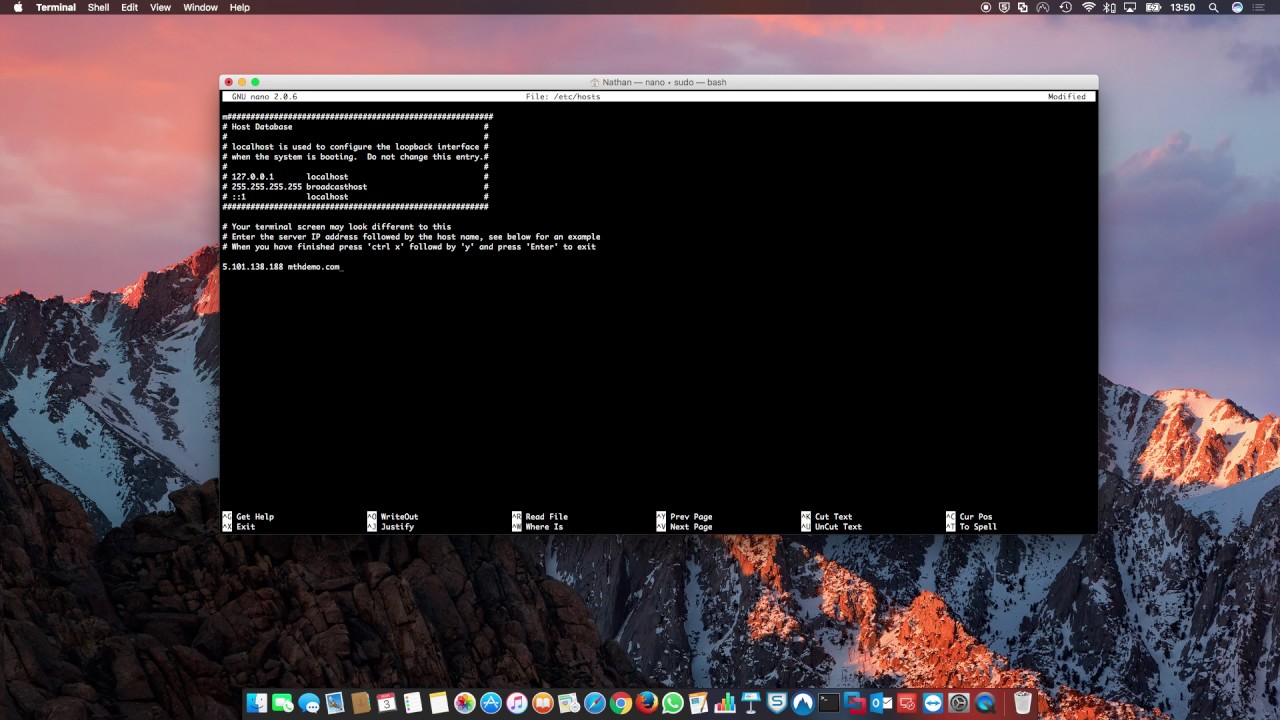Open the View menu
Viewport: 1280px width, 720px height.
pos(160,7)
